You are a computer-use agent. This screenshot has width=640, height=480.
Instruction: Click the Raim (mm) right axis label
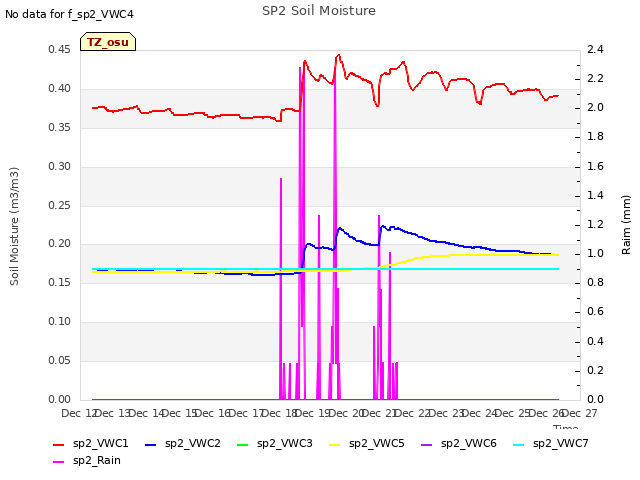click(x=626, y=225)
